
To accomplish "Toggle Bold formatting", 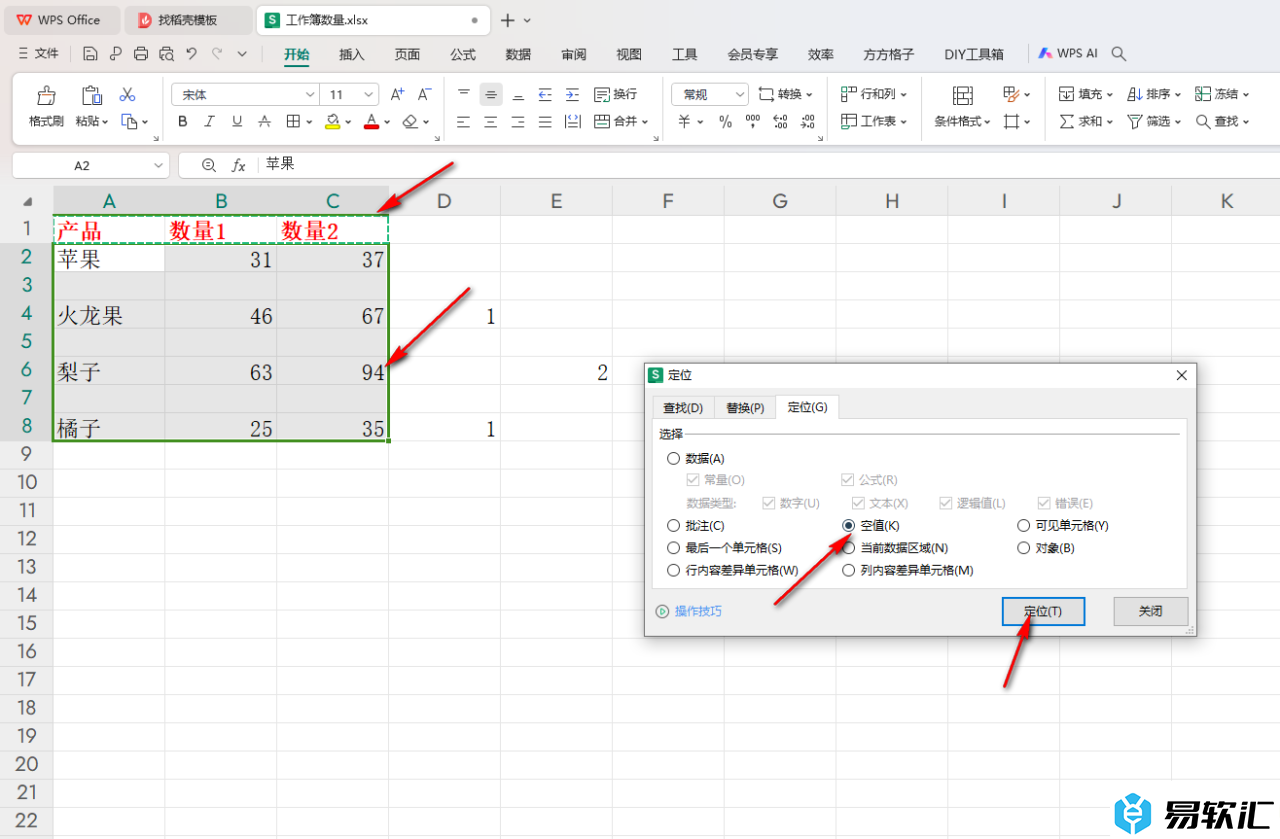I will [182, 122].
